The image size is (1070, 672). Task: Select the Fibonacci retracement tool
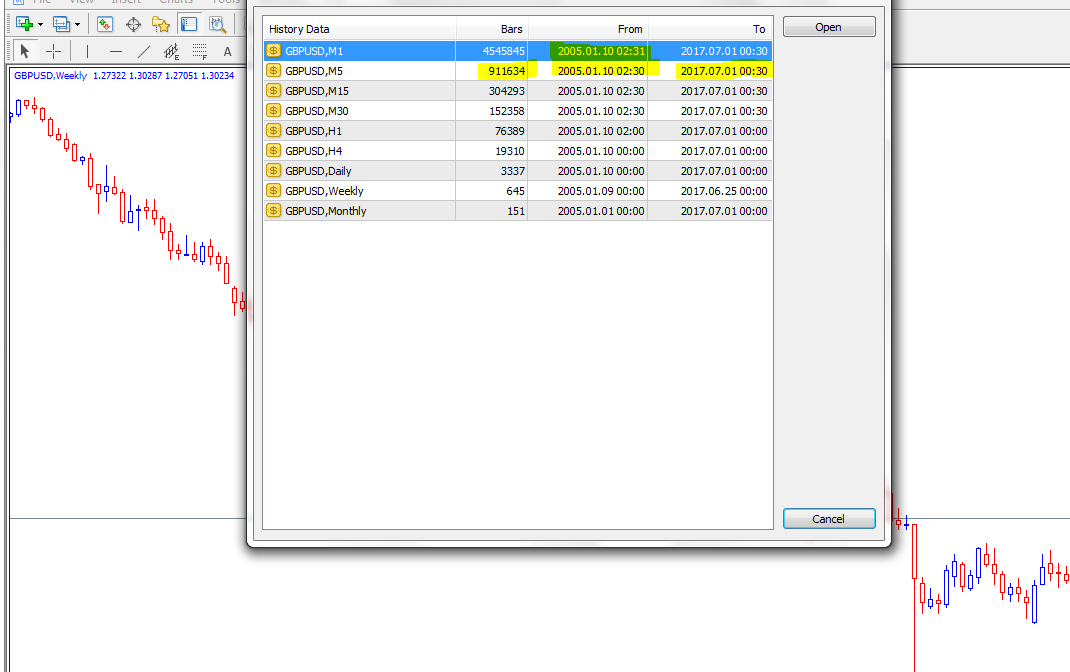pyautogui.click(x=200, y=51)
